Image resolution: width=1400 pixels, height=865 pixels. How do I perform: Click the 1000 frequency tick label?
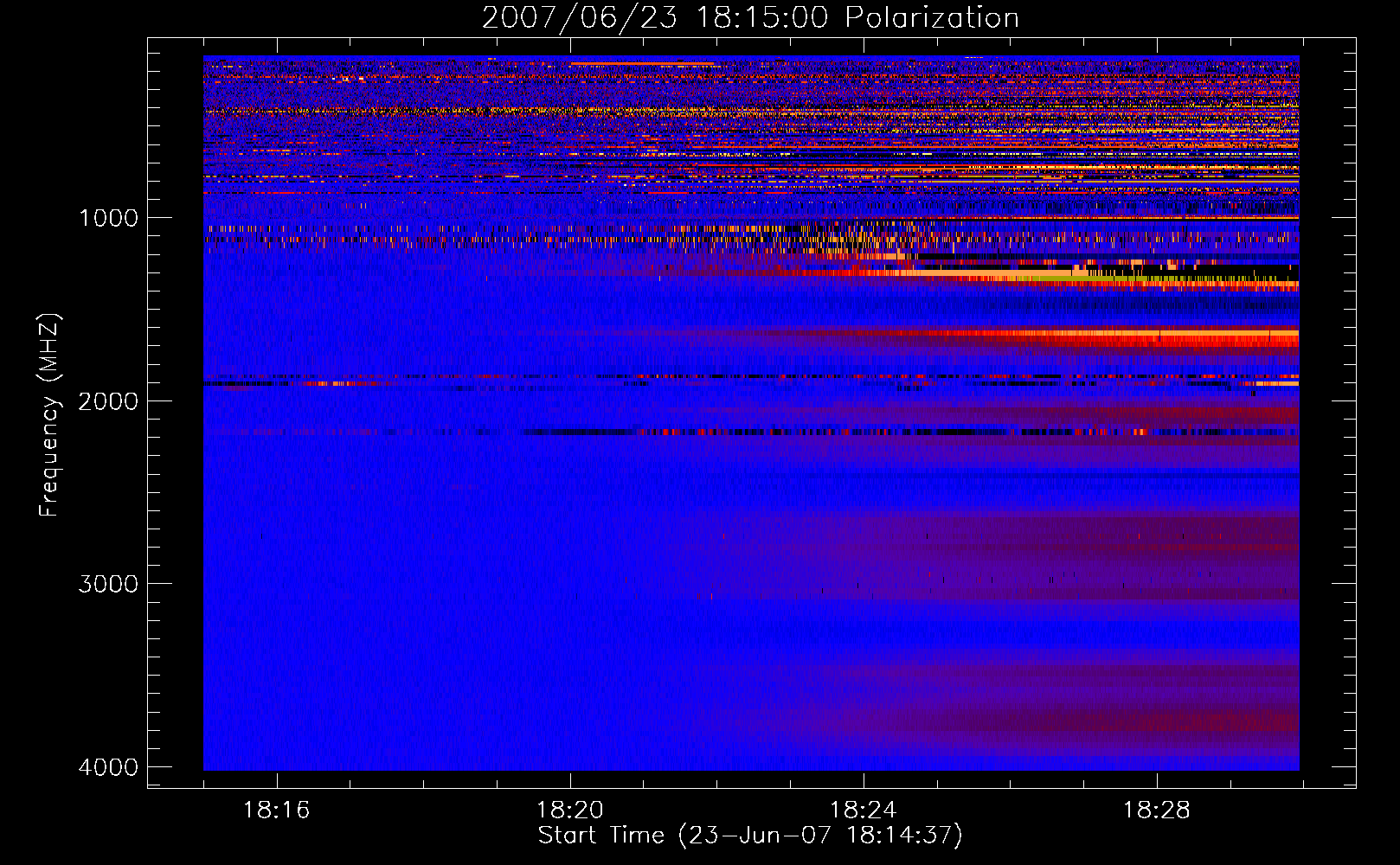click(108, 217)
